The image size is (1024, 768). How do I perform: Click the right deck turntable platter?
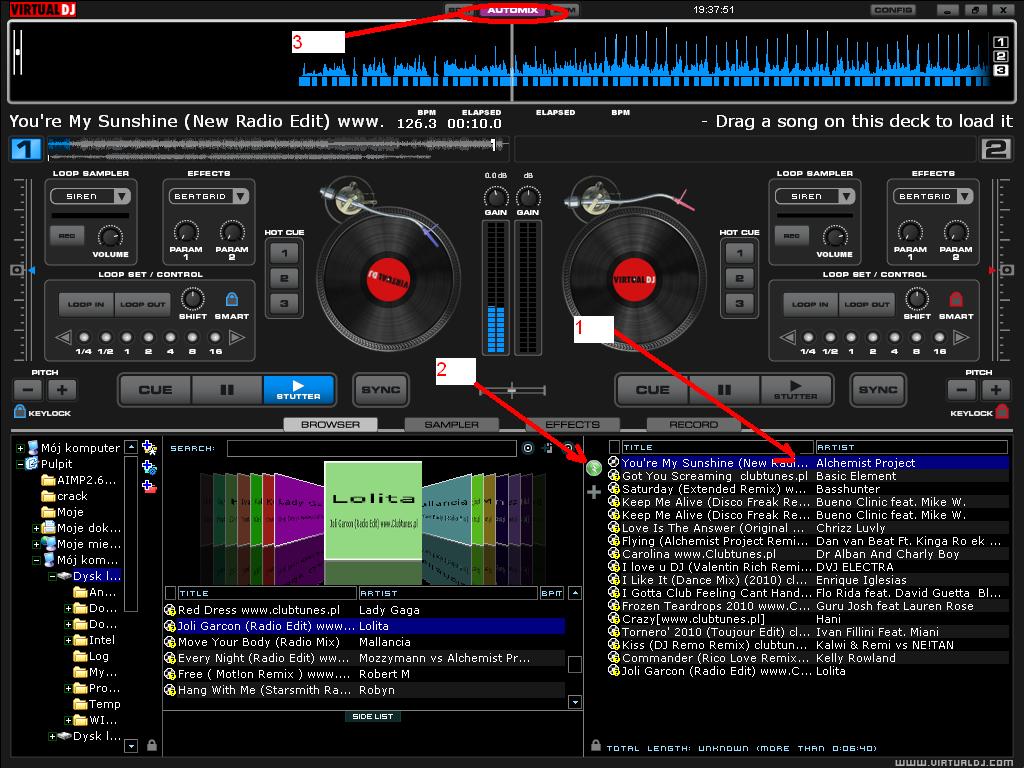(x=633, y=280)
